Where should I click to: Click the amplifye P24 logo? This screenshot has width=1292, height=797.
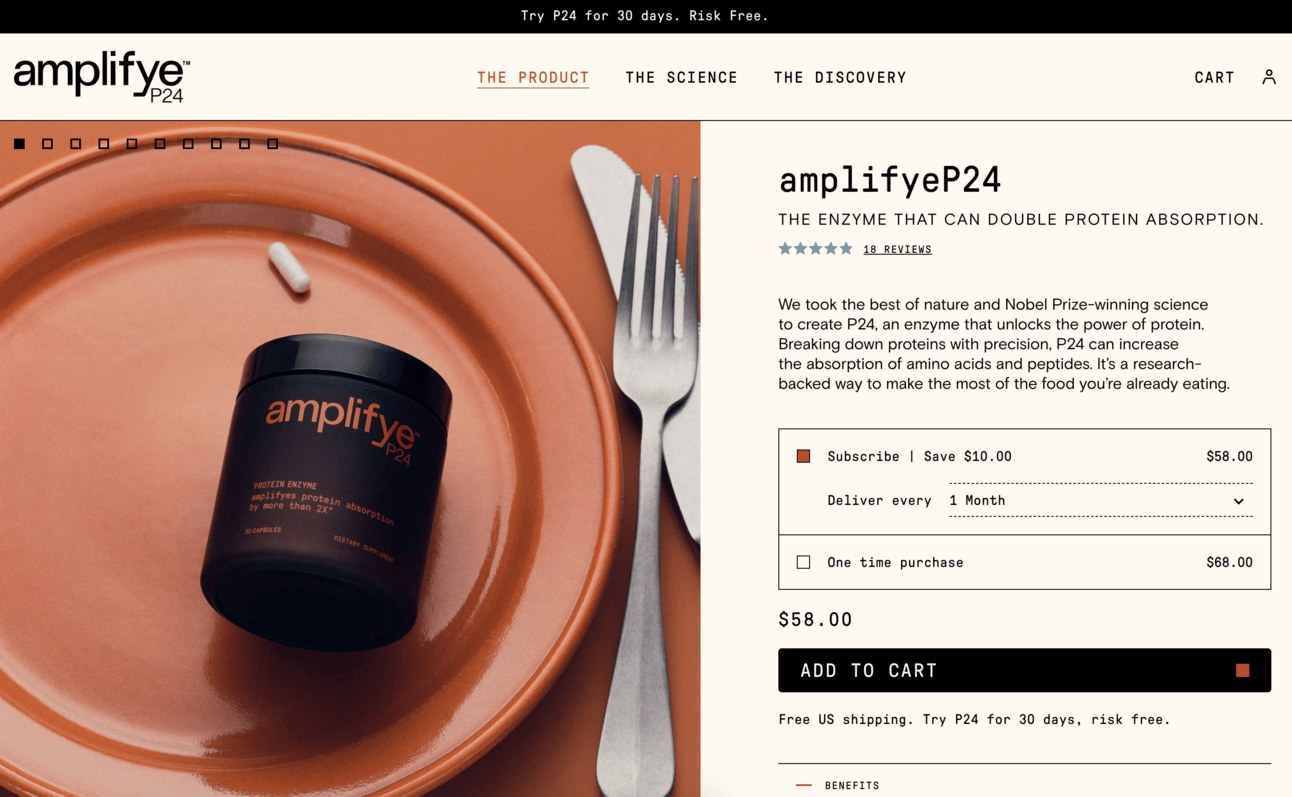pyautogui.click(x=101, y=77)
